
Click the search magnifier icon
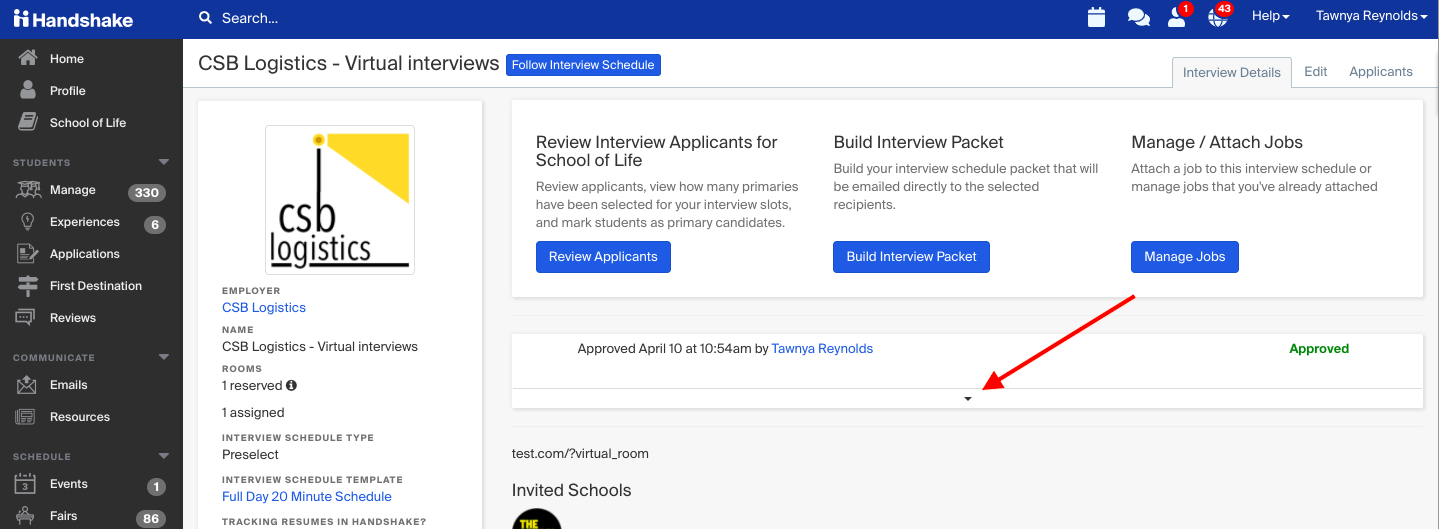coord(205,18)
